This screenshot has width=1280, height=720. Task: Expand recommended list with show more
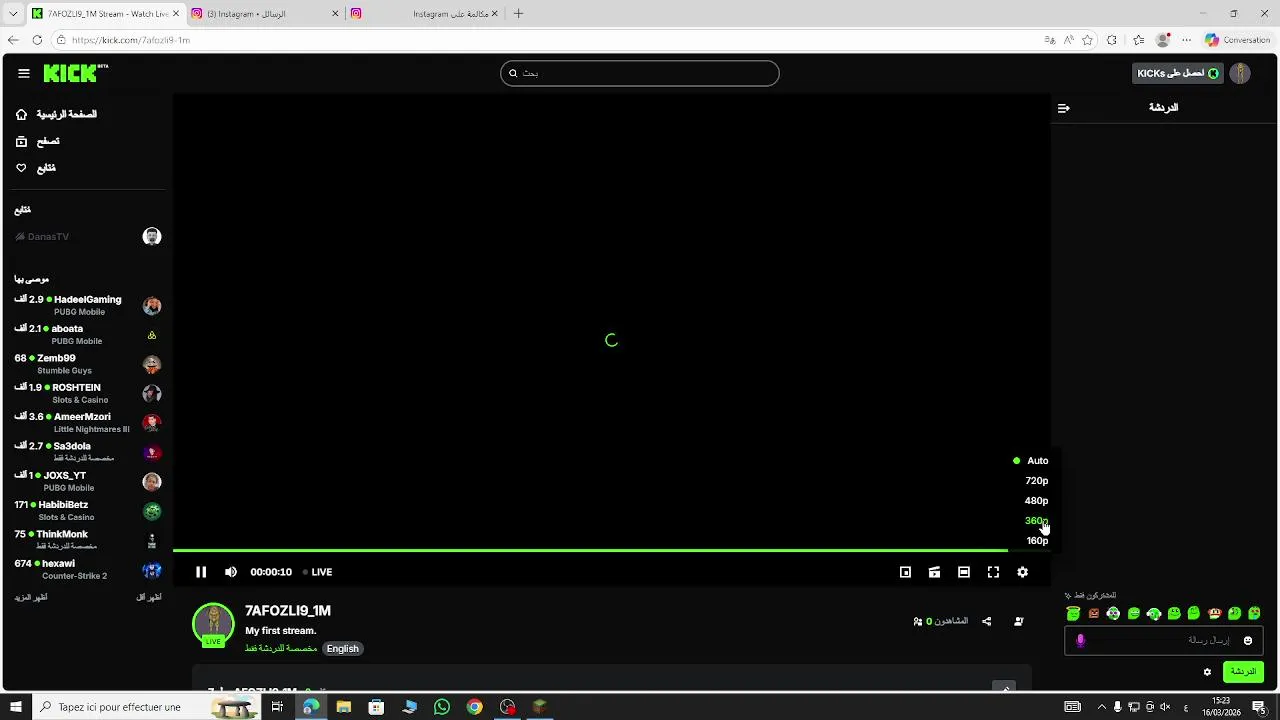point(31,597)
